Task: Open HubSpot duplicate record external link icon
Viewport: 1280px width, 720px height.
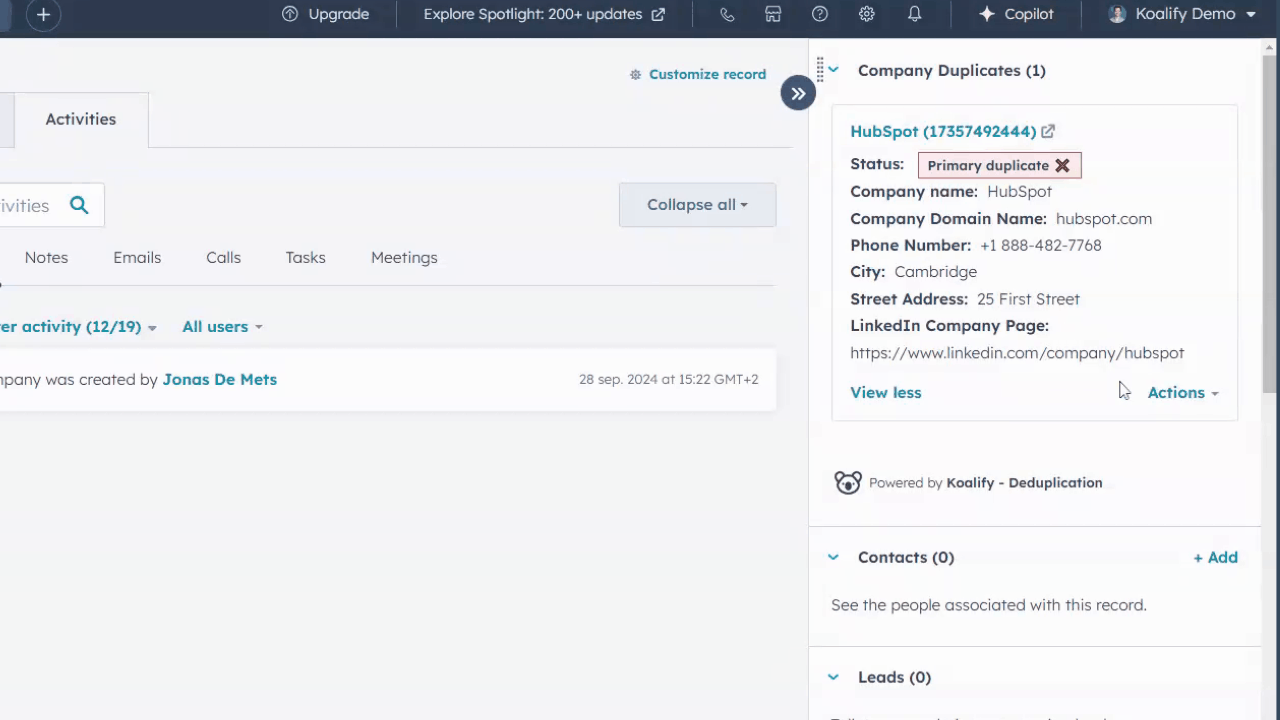Action: point(1048,131)
